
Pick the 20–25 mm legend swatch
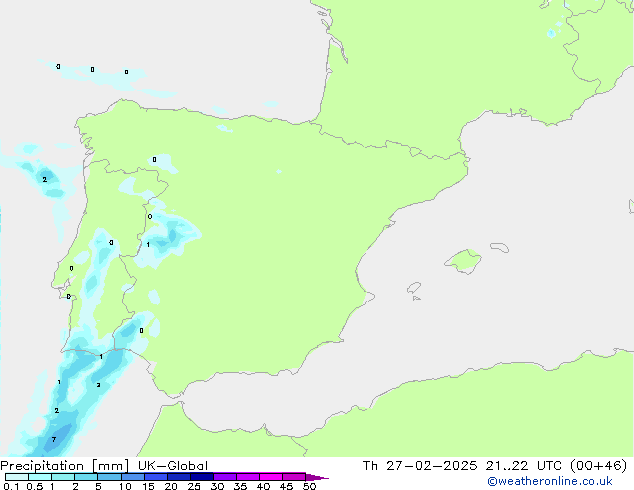(178, 477)
